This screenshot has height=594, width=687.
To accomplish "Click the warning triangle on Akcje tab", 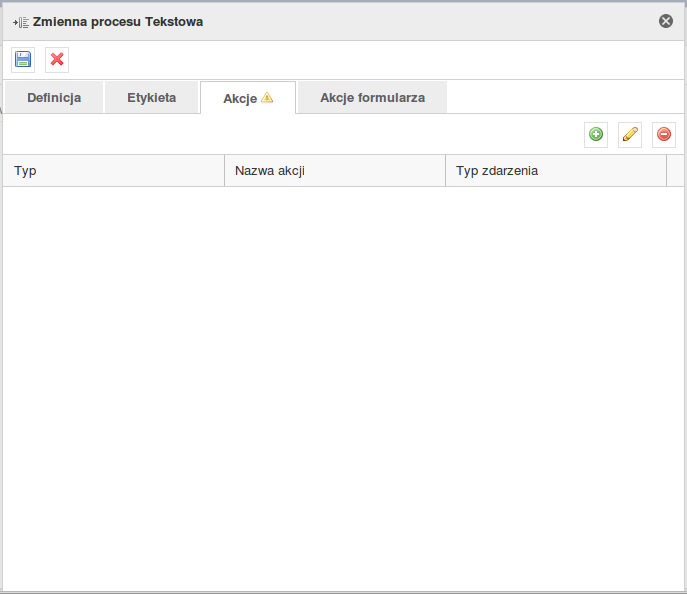I will click(x=267, y=98).
